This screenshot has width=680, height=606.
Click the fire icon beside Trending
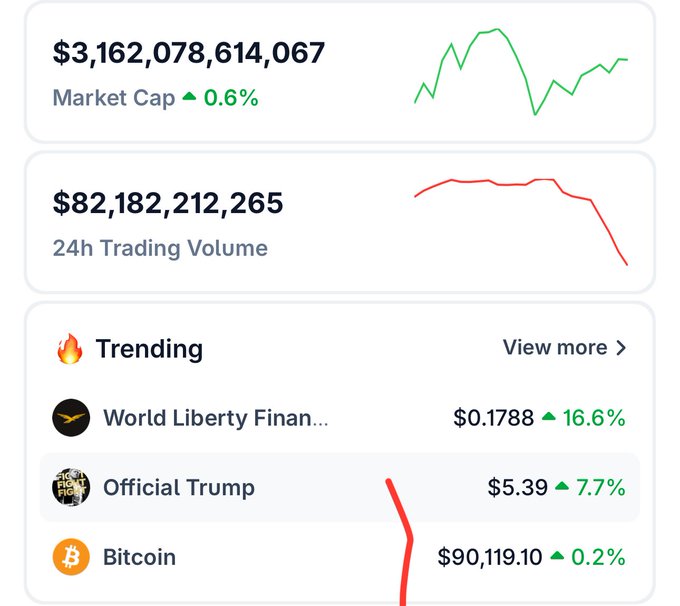69,349
